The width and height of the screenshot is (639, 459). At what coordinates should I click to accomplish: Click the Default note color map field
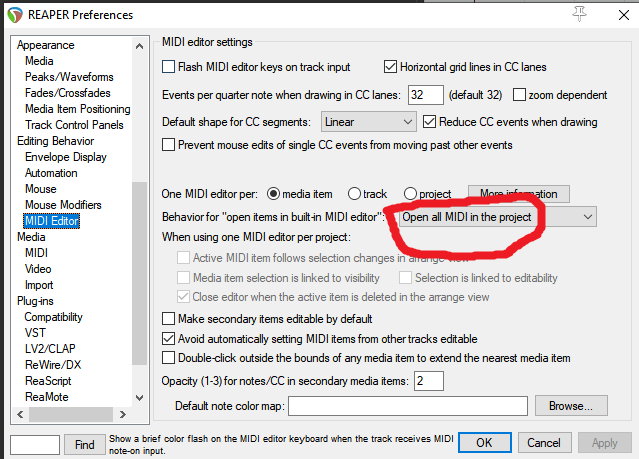pos(408,406)
